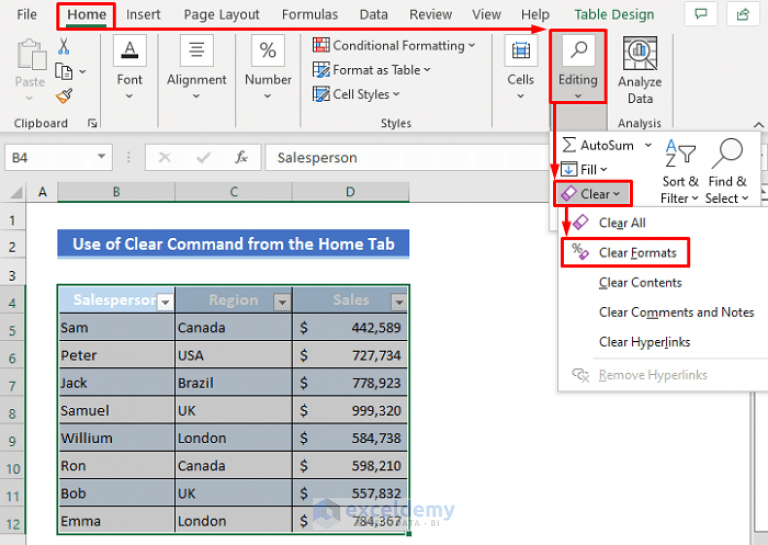
Task: Choose Clear Comments and Notes
Action: pos(676,312)
